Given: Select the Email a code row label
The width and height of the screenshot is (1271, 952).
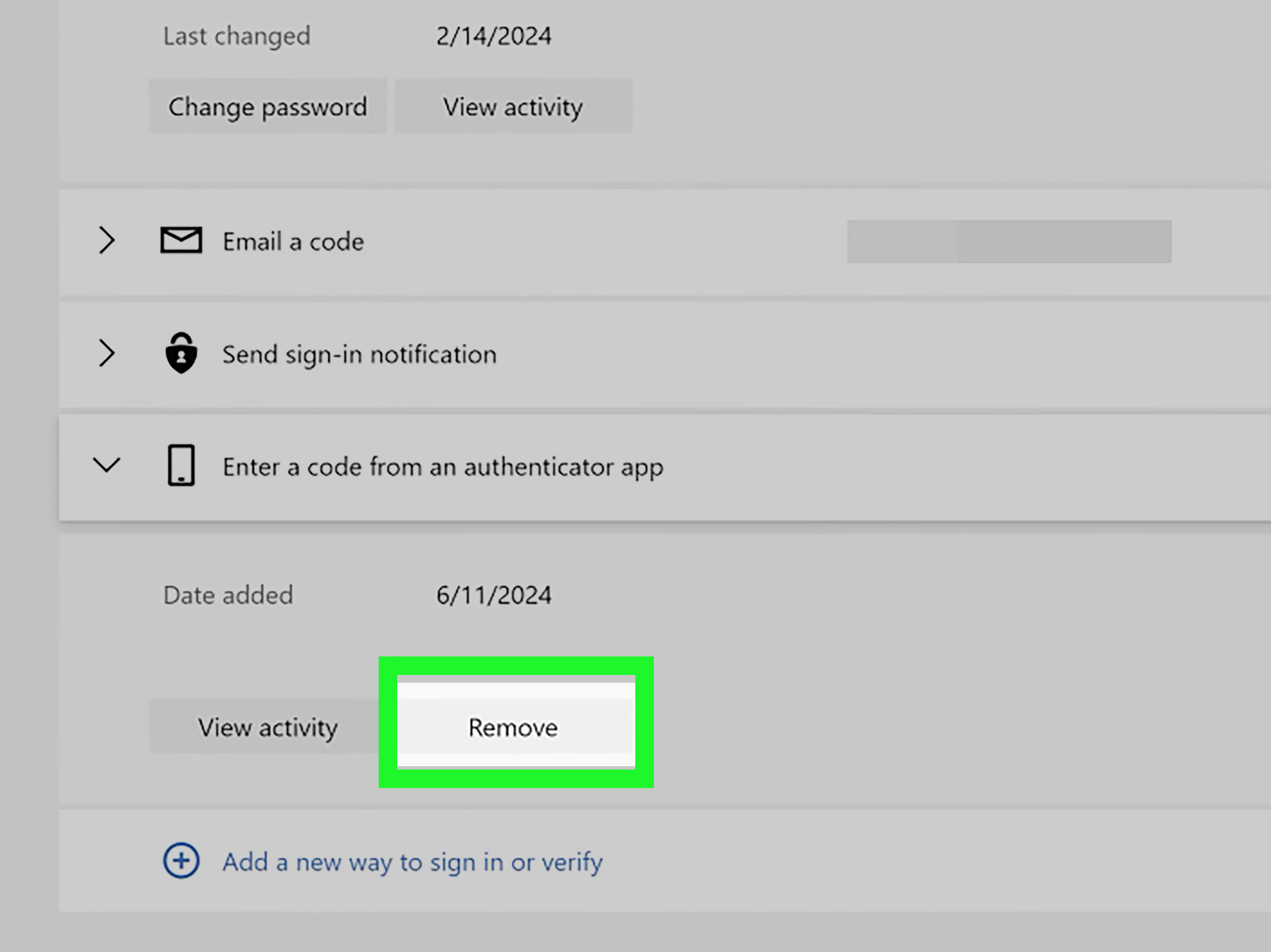Looking at the screenshot, I should click(x=293, y=242).
